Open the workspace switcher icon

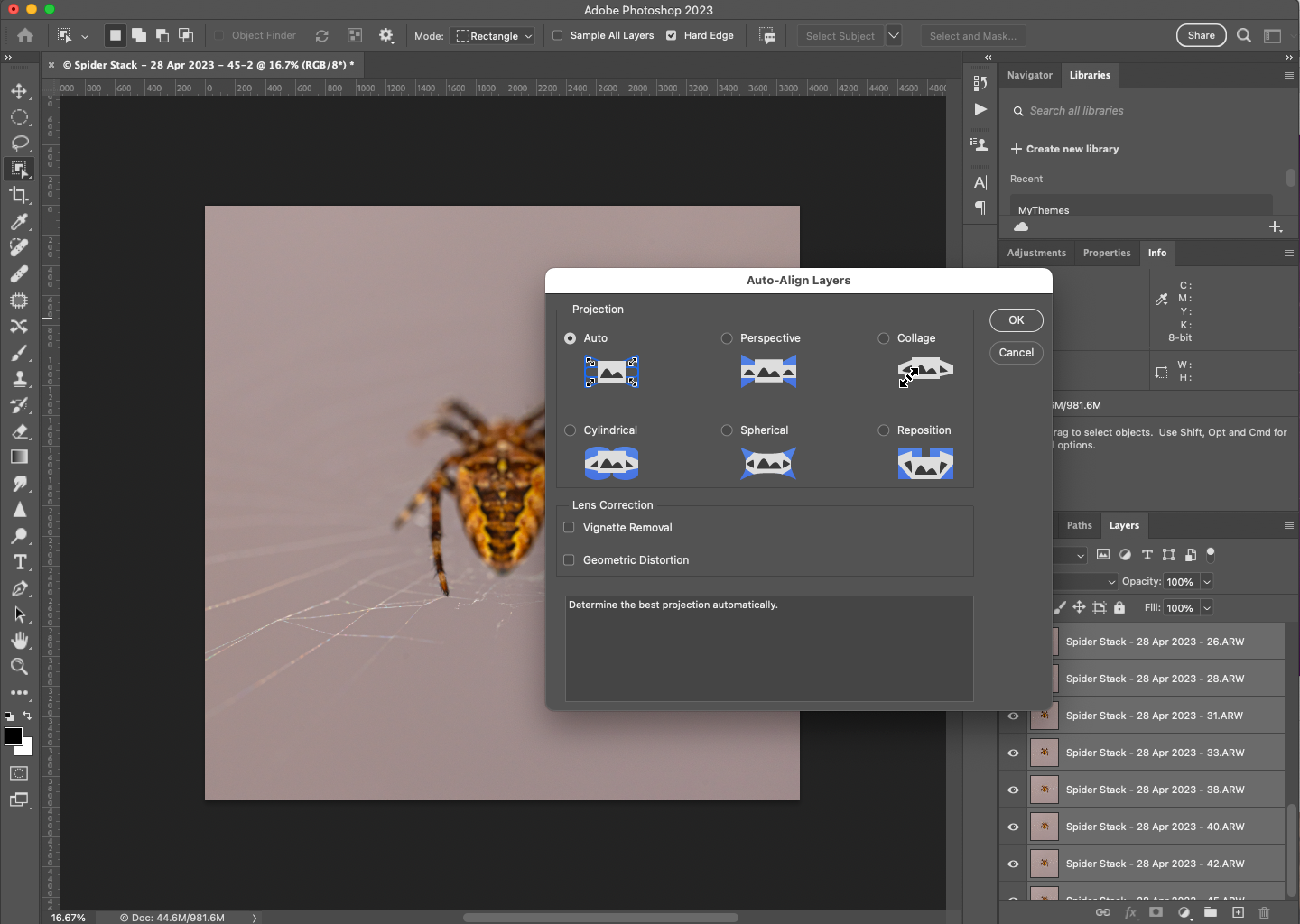1273,35
